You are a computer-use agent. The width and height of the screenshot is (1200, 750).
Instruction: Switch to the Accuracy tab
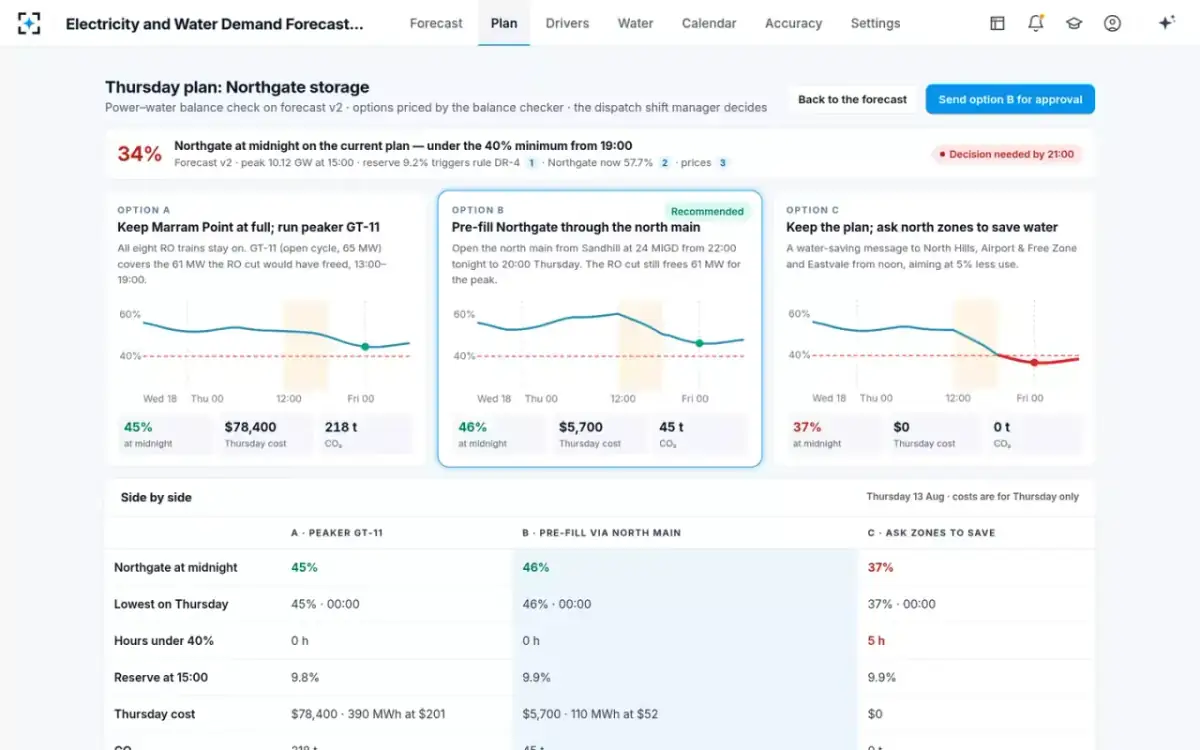[x=793, y=23]
